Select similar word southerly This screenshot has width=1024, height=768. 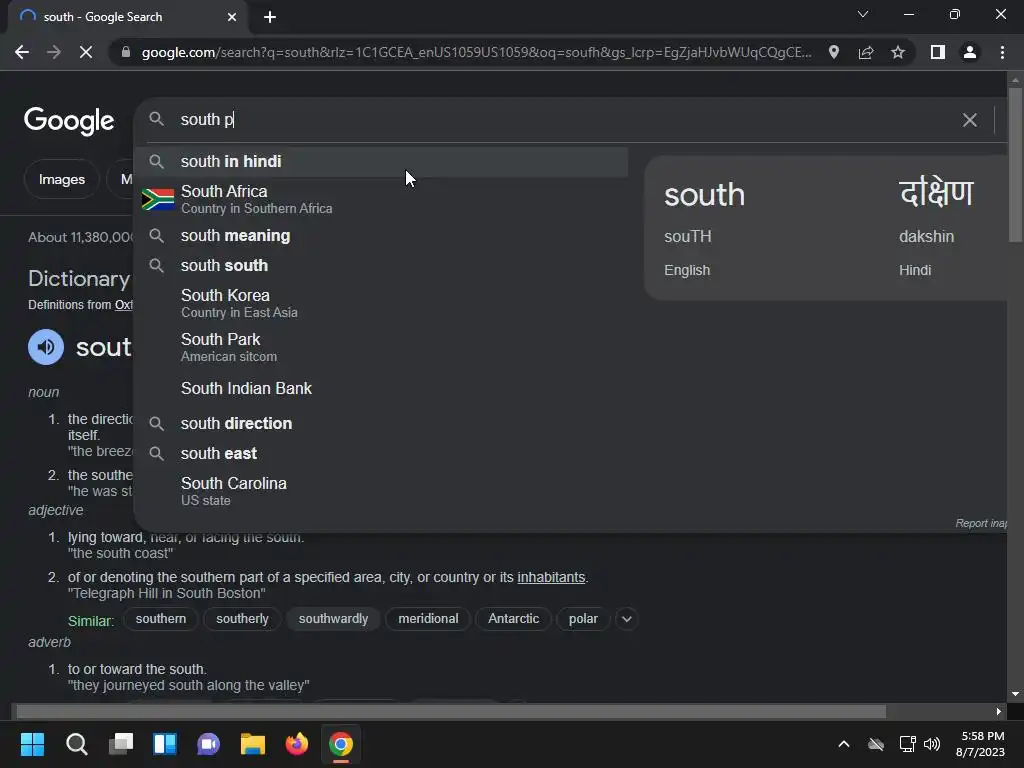[242, 618]
